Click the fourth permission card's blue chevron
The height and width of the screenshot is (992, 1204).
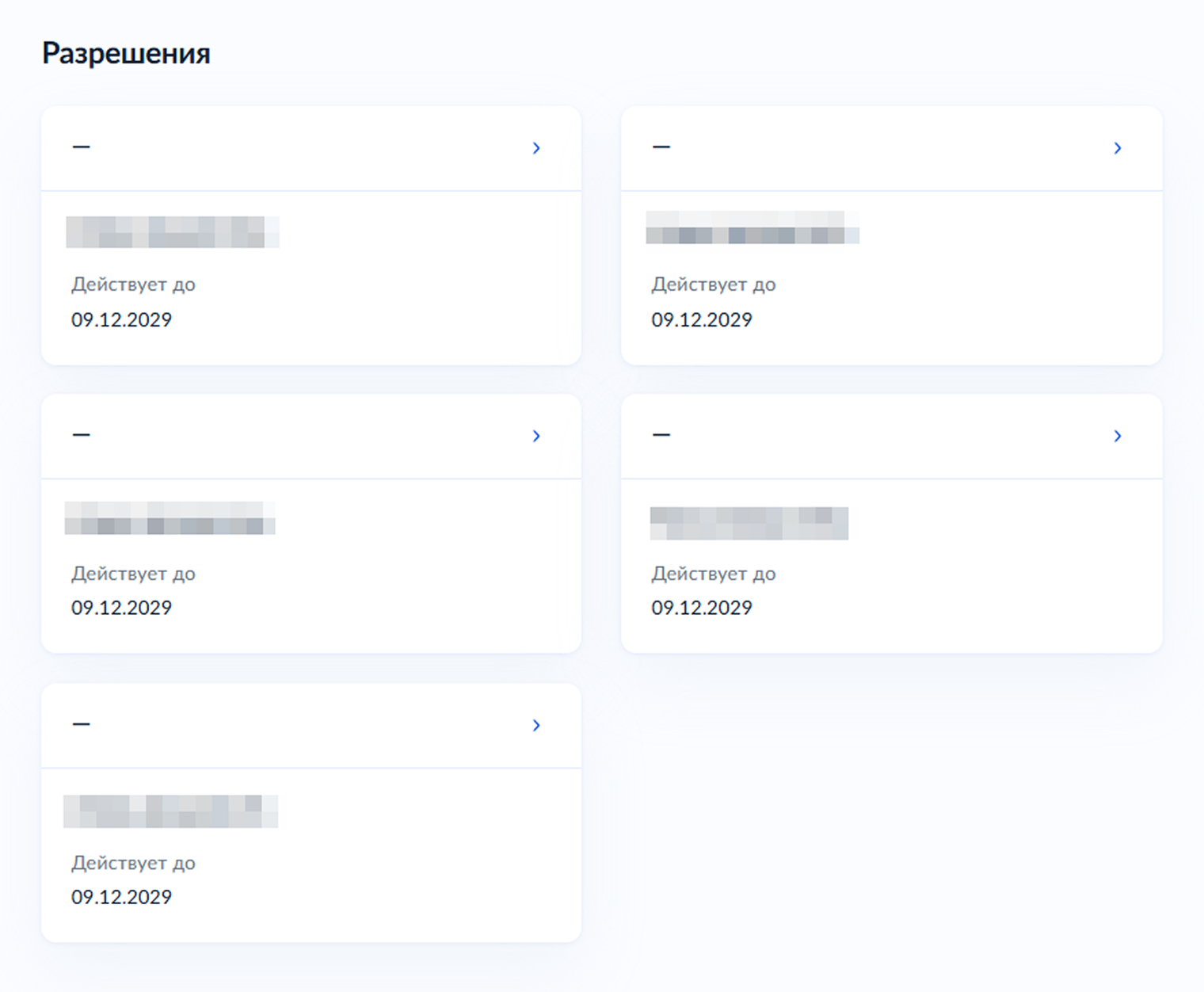coord(1117,436)
